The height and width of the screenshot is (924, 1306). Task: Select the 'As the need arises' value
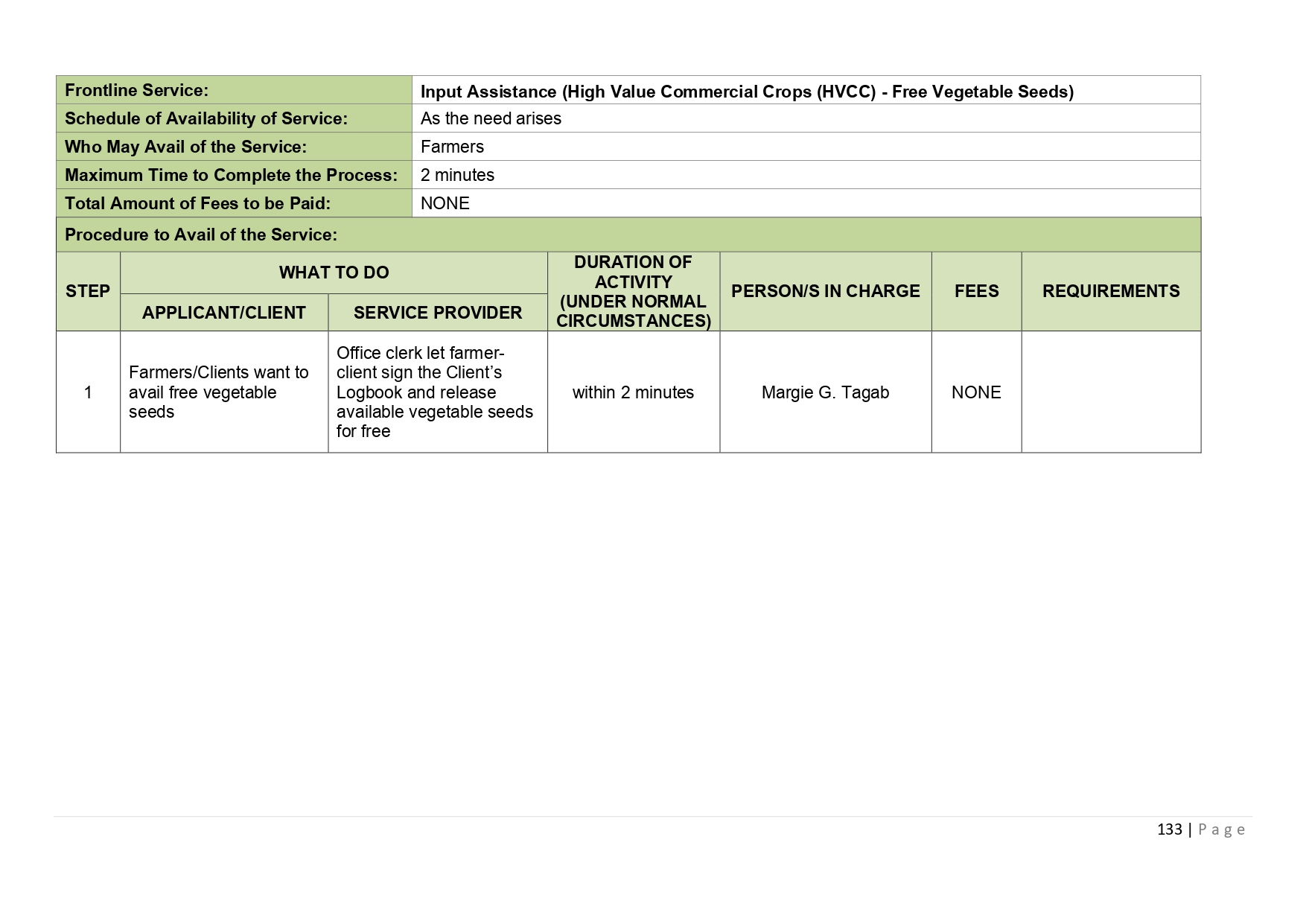pyautogui.click(x=491, y=119)
